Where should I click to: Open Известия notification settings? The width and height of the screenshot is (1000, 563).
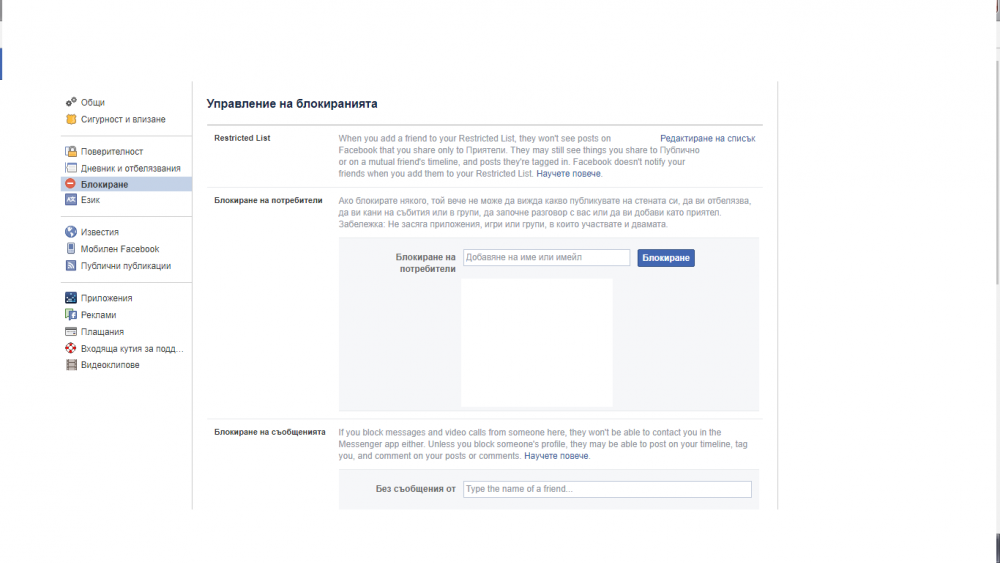tap(99, 232)
